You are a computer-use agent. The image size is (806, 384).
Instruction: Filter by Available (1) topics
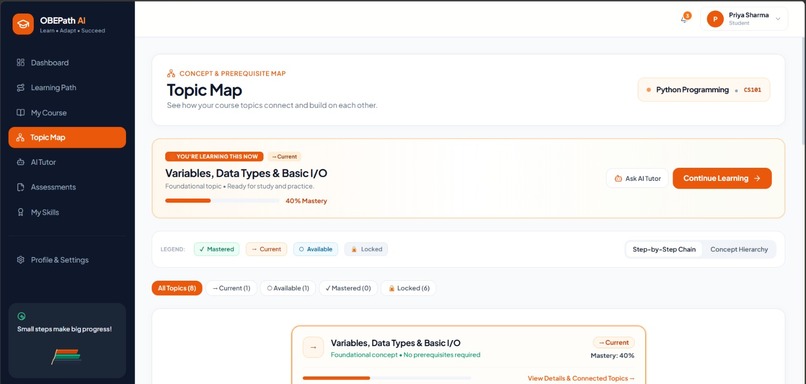(x=288, y=288)
